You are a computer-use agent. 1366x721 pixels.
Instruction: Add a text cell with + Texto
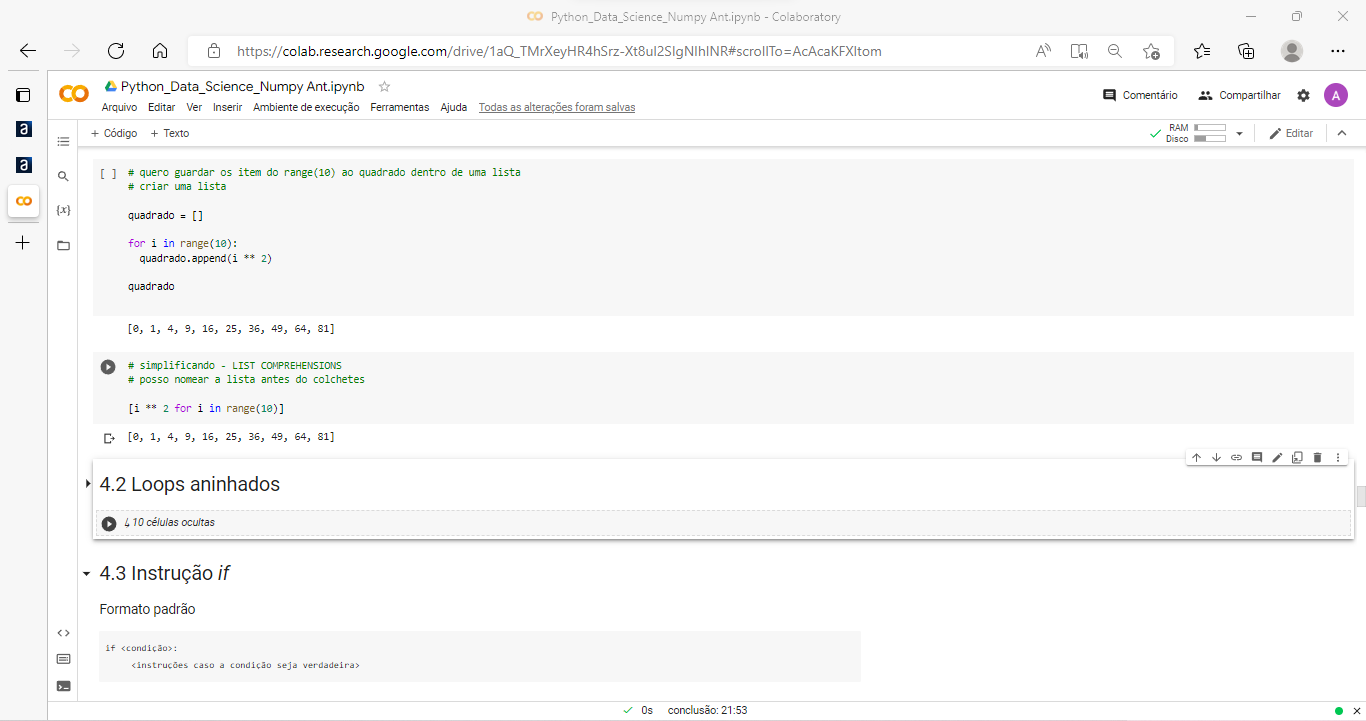[x=169, y=133]
